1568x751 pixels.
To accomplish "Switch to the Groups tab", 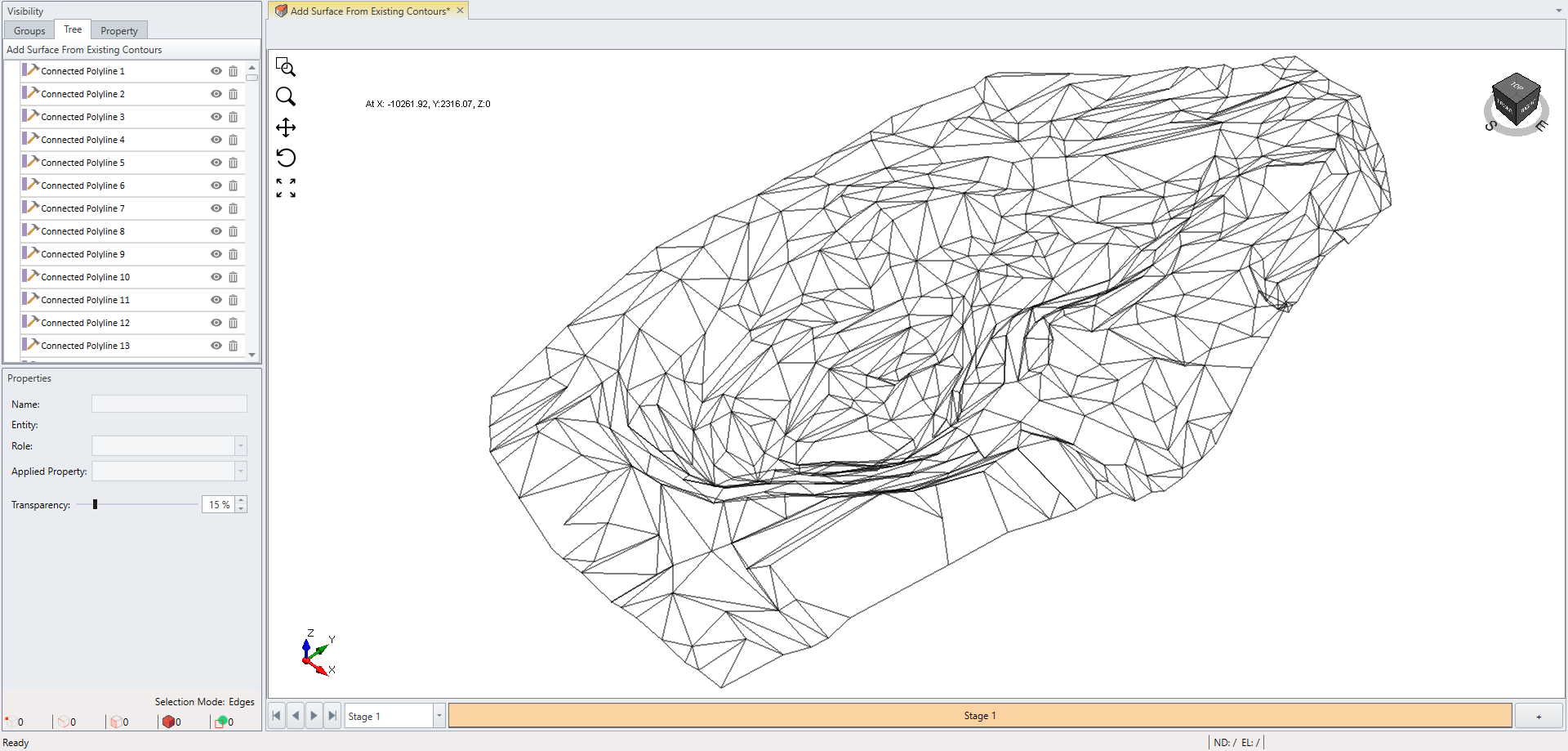I will tap(29, 30).
